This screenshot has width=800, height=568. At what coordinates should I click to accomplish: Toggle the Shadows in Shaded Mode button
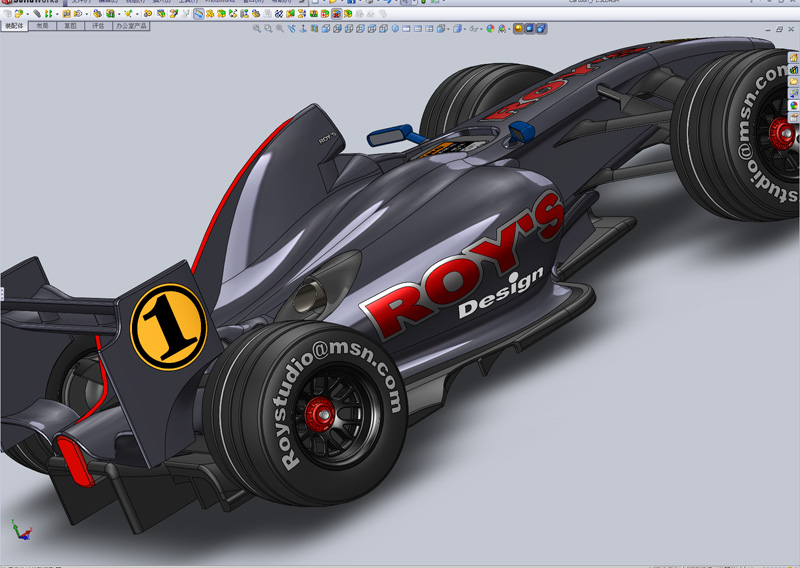pos(530,29)
